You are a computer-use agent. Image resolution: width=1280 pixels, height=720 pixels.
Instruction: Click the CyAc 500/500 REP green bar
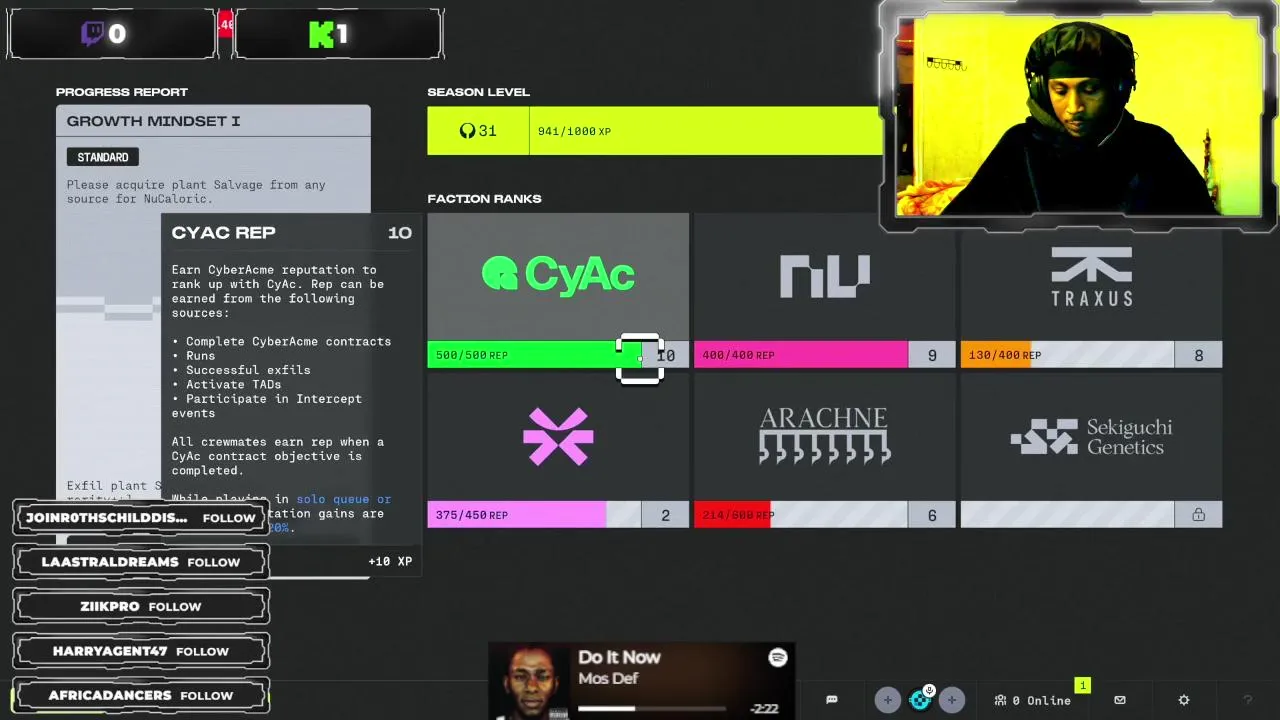click(534, 355)
